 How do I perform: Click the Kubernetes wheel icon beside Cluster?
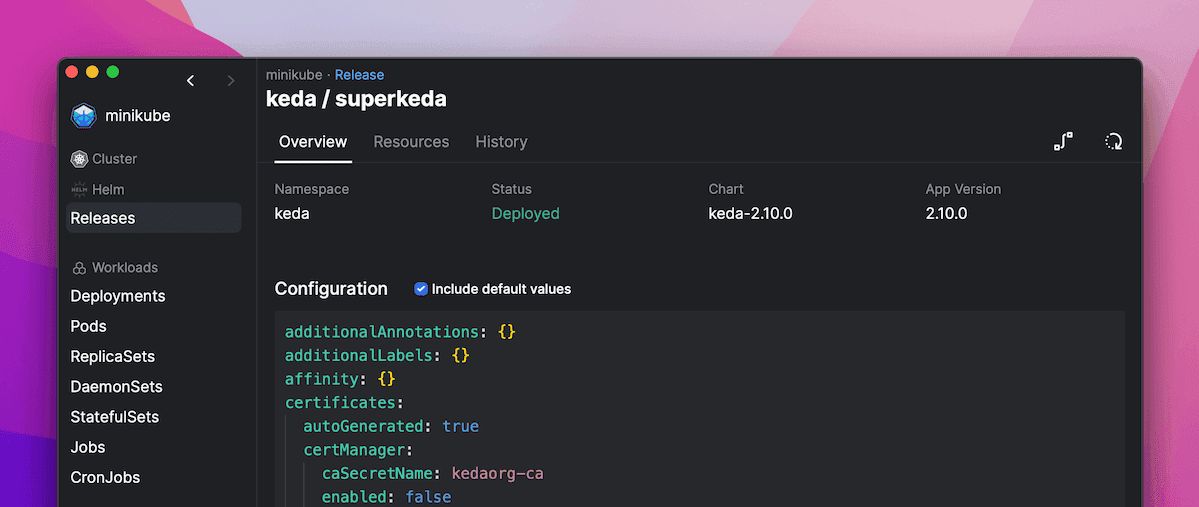(x=79, y=159)
